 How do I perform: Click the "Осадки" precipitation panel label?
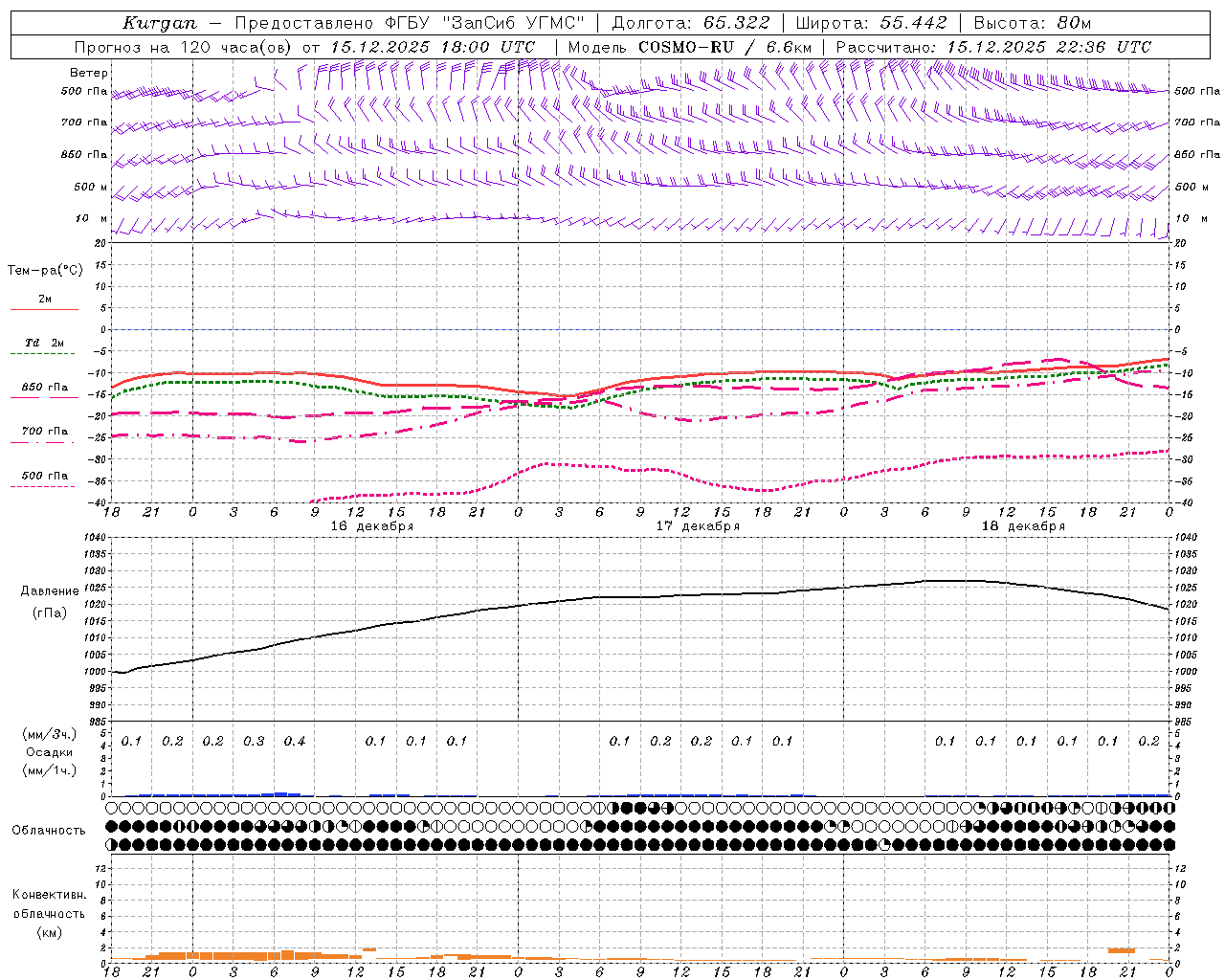point(50,752)
